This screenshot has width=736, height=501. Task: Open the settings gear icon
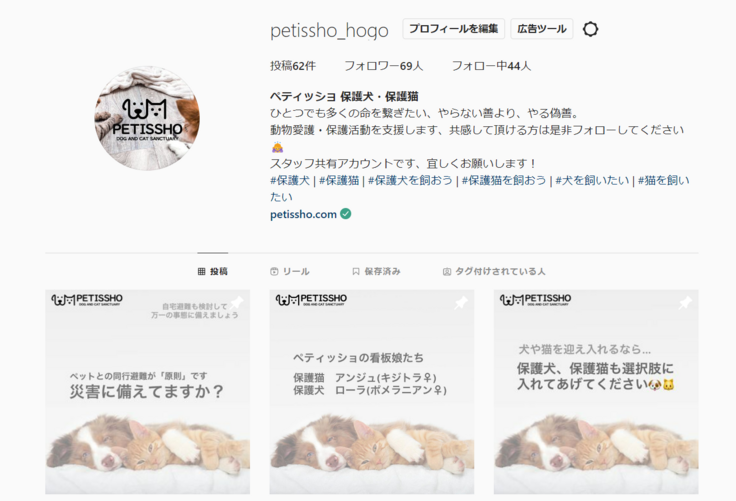(590, 29)
